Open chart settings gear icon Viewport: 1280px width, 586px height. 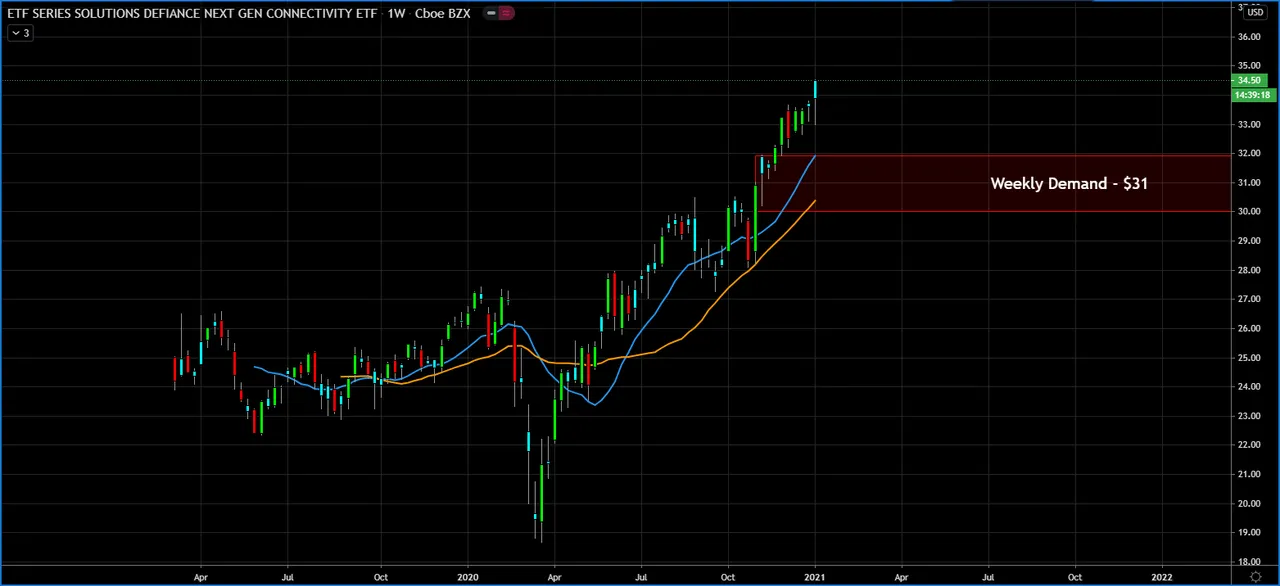pos(1256,577)
